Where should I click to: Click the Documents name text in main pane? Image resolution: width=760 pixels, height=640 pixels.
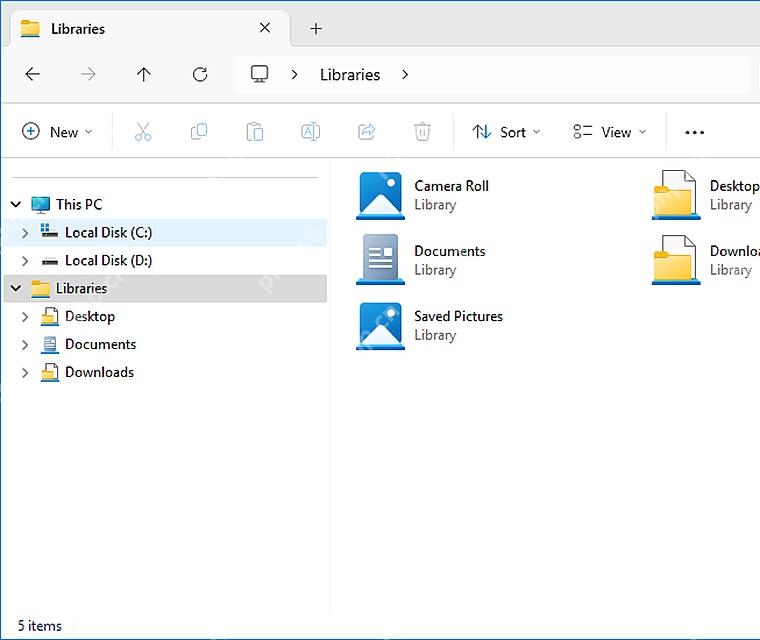[450, 251]
